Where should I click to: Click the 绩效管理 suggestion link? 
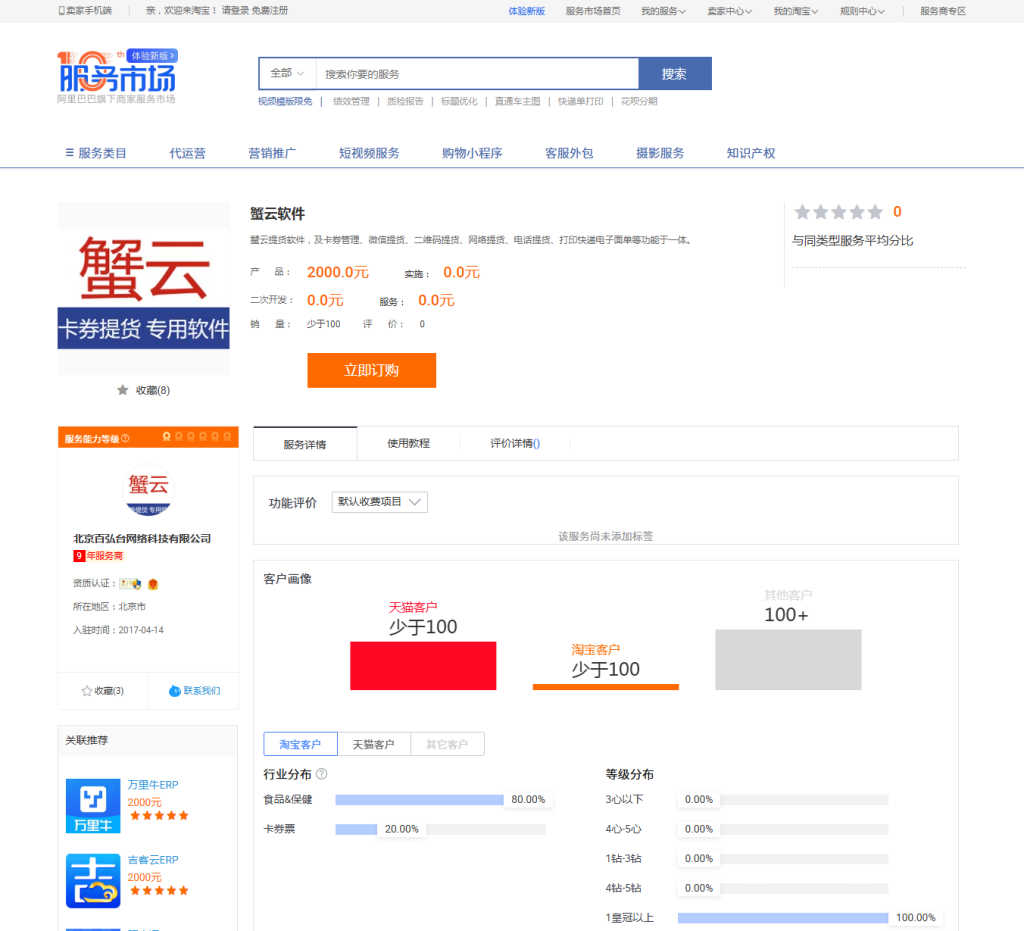351,101
